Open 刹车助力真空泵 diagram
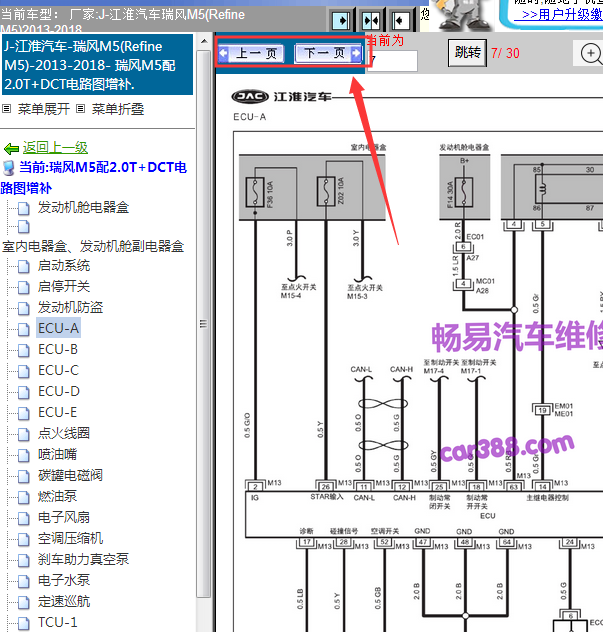The width and height of the screenshot is (603, 632). 83,559
